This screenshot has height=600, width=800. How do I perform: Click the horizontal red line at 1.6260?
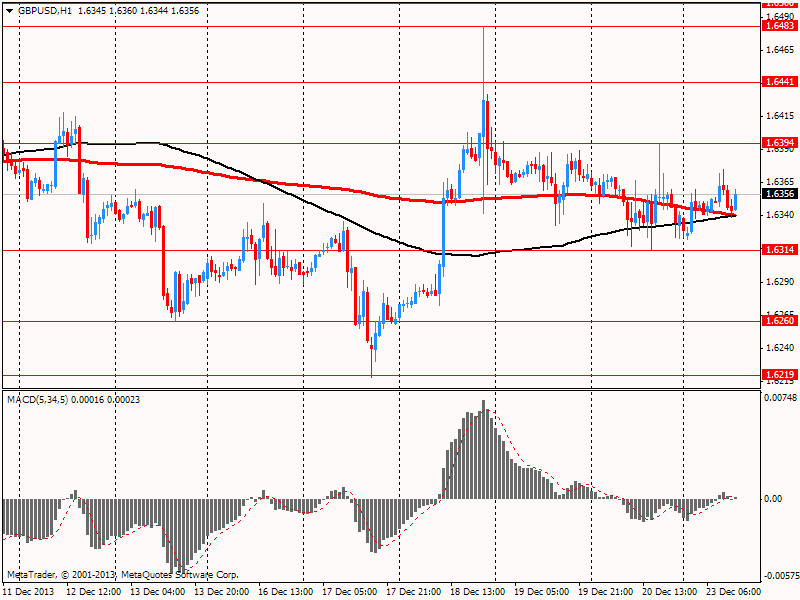pos(382,321)
